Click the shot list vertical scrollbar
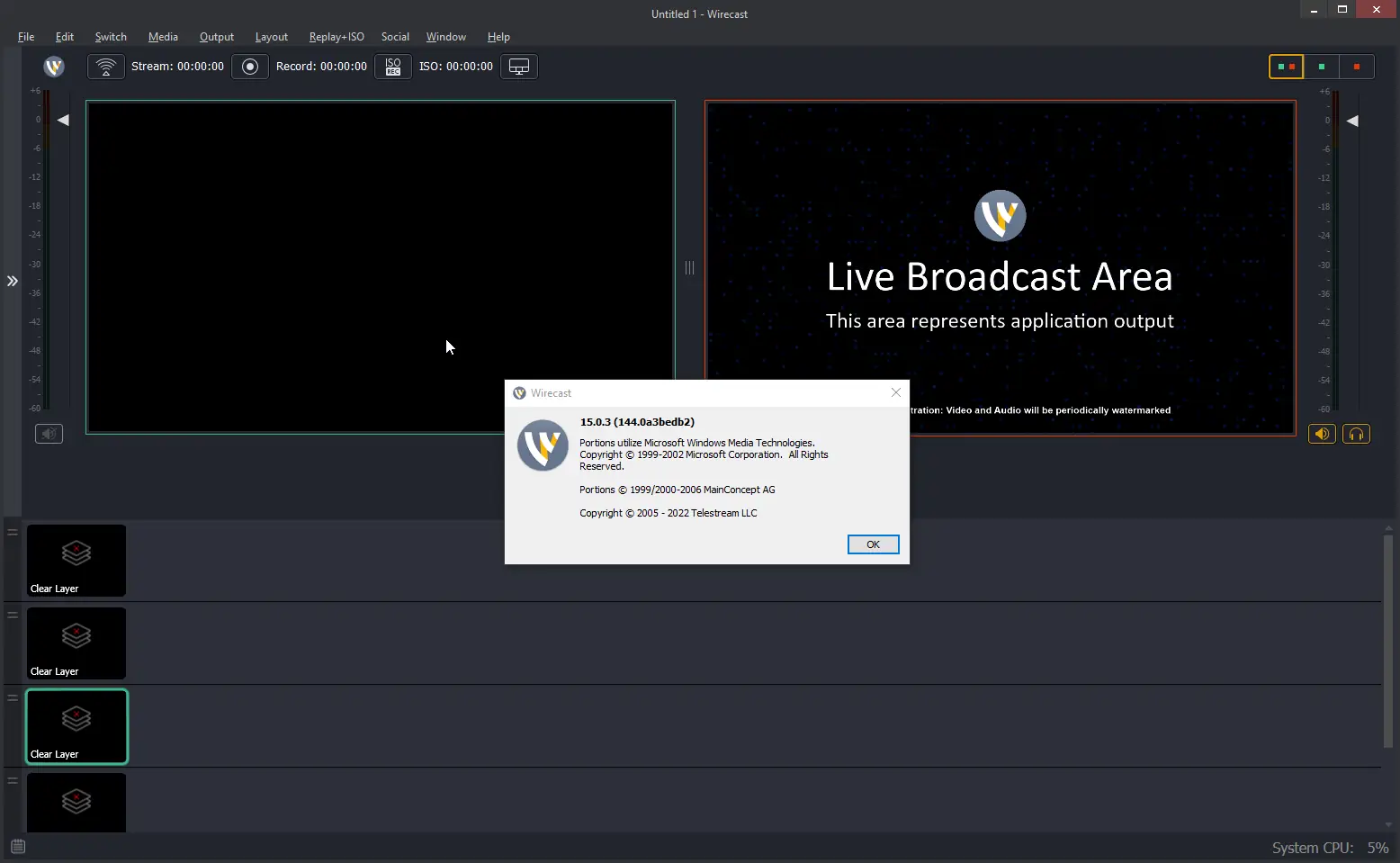The width and height of the screenshot is (1400, 863). pos(1388,641)
